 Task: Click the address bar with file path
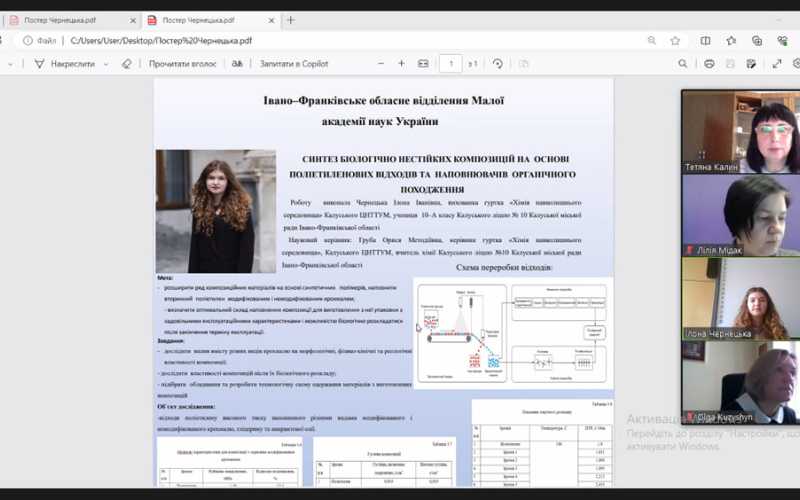(x=352, y=40)
